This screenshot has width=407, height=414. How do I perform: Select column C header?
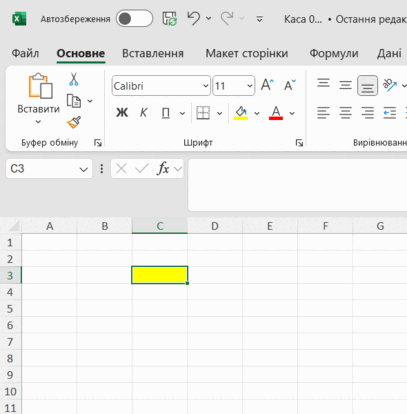tap(160, 226)
